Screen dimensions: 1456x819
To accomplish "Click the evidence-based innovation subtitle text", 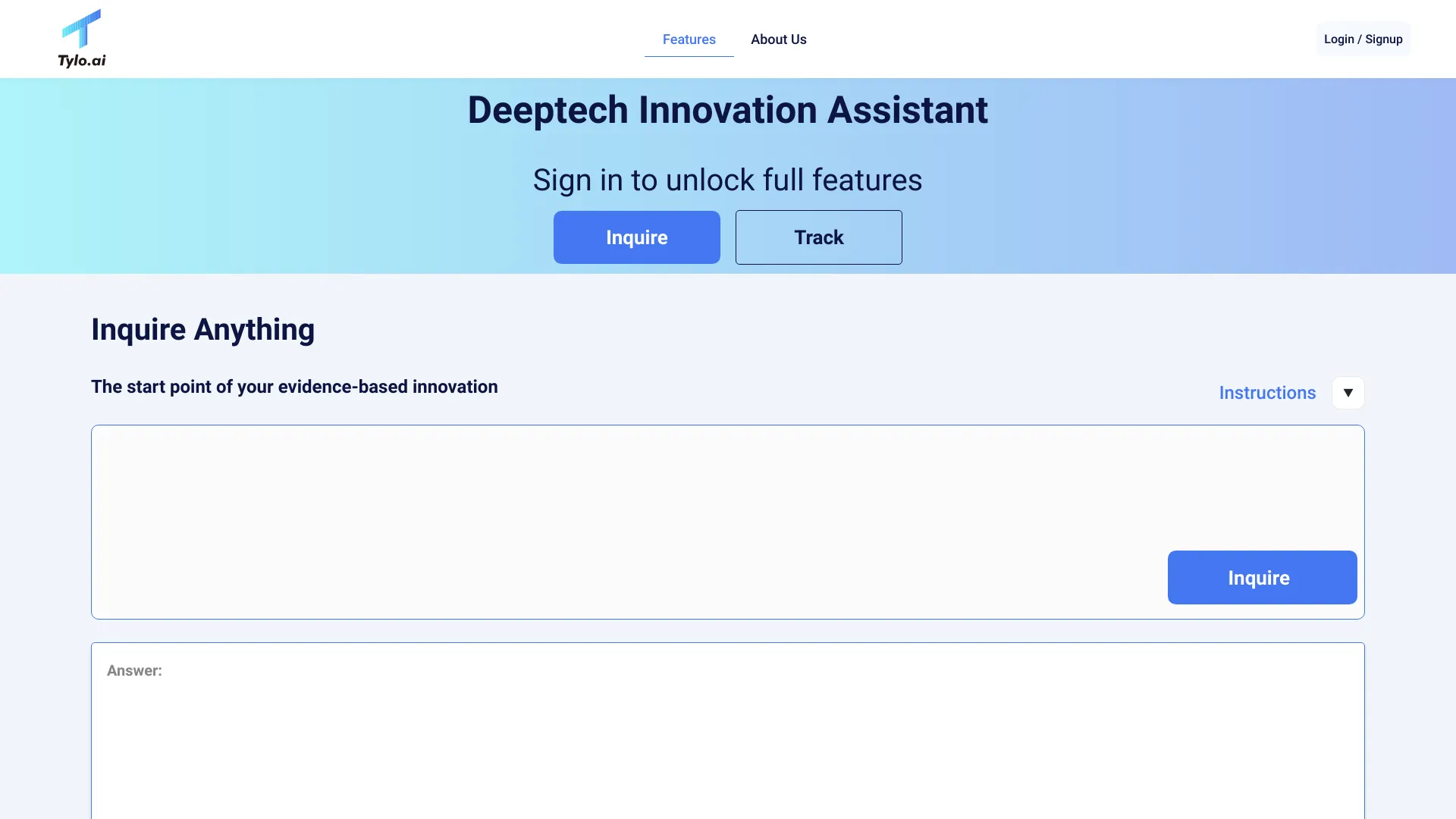I will pyautogui.click(x=294, y=387).
